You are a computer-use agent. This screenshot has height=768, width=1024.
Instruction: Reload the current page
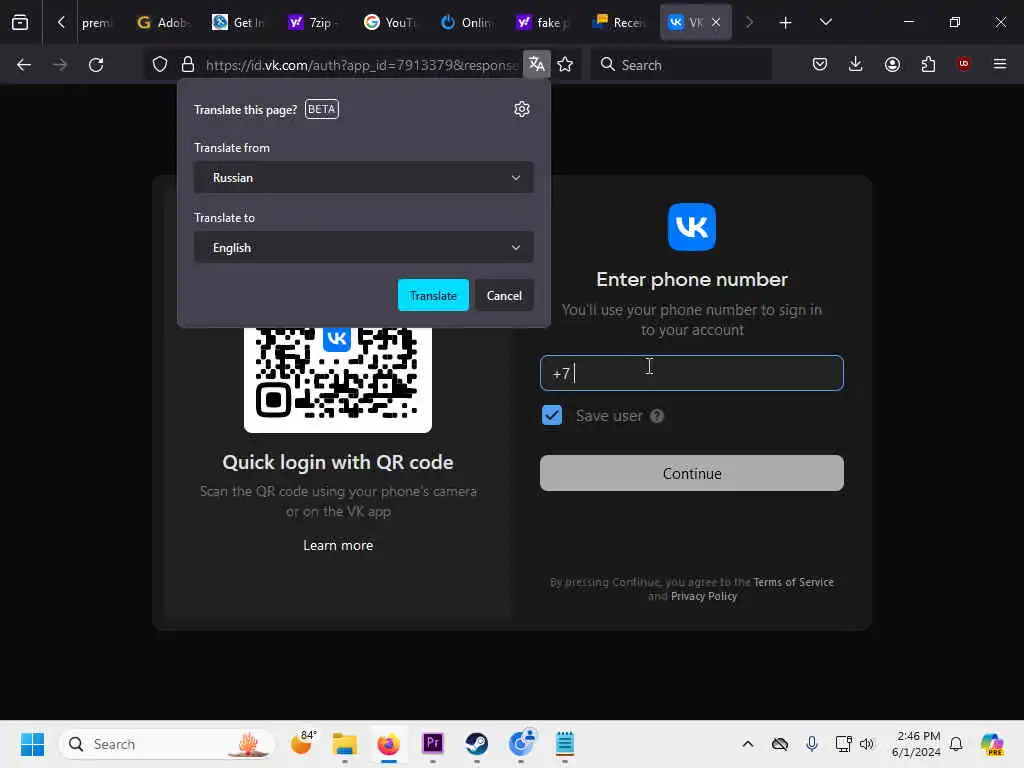point(96,65)
